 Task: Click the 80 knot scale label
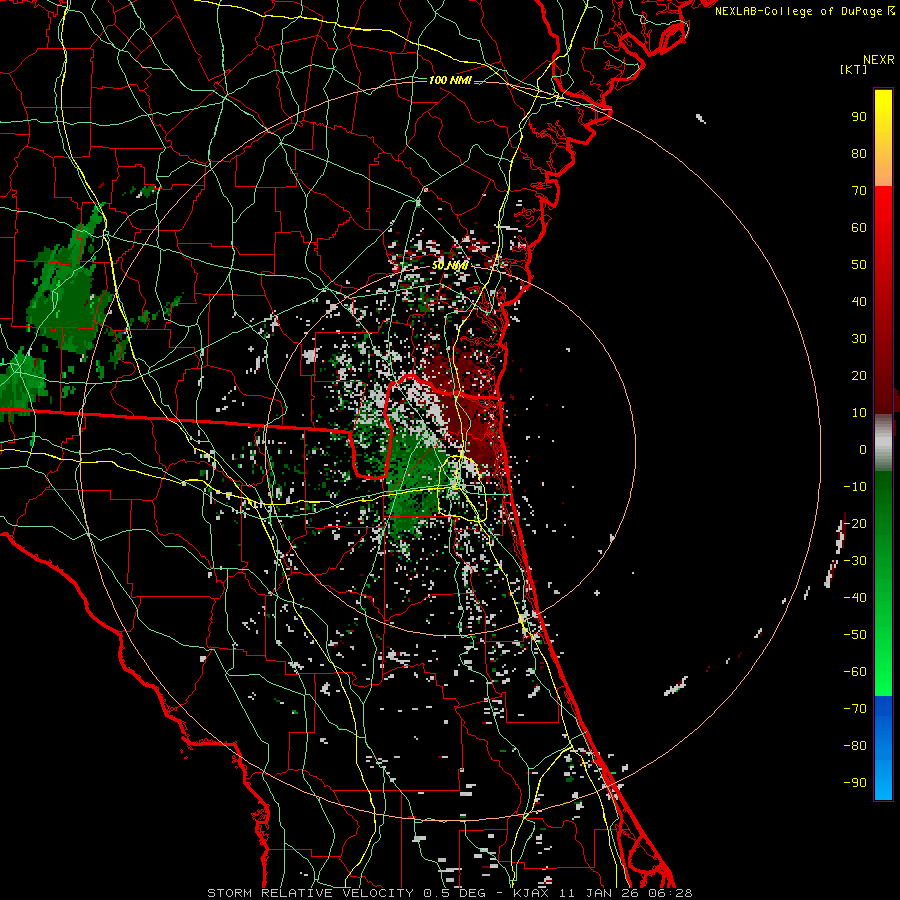pos(859,154)
